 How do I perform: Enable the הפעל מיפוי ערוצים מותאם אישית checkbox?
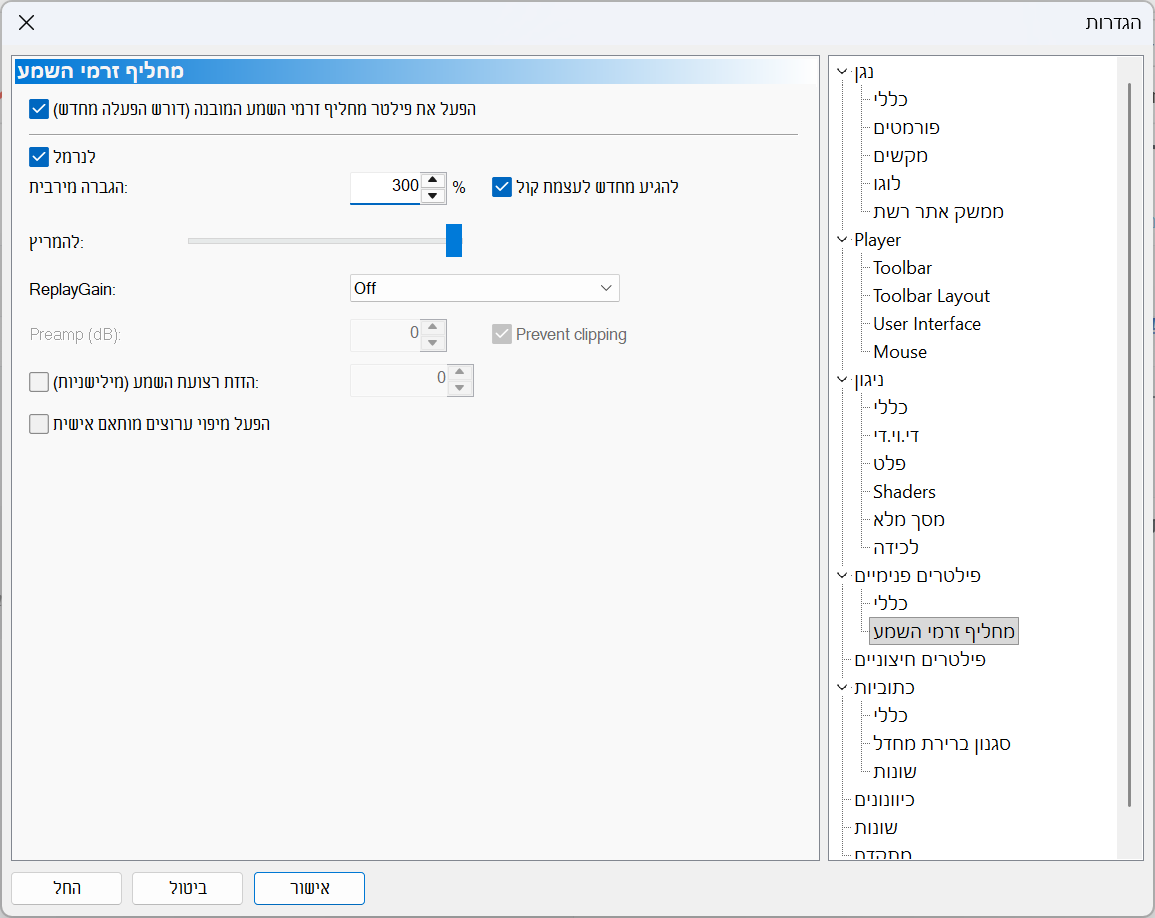pos(39,424)
